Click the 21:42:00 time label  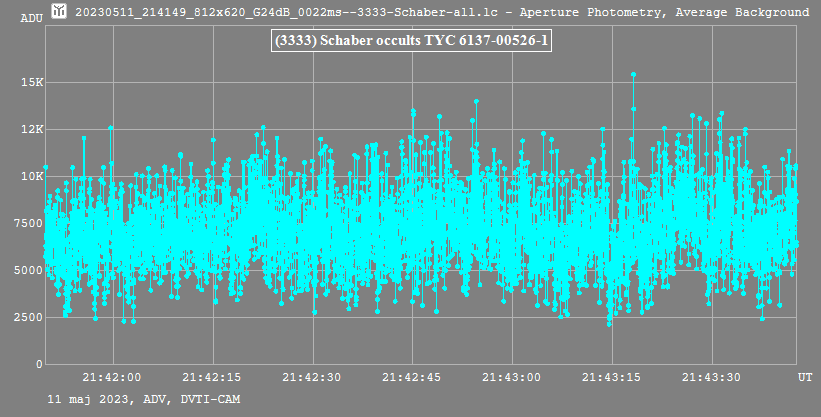click(113, 377)
